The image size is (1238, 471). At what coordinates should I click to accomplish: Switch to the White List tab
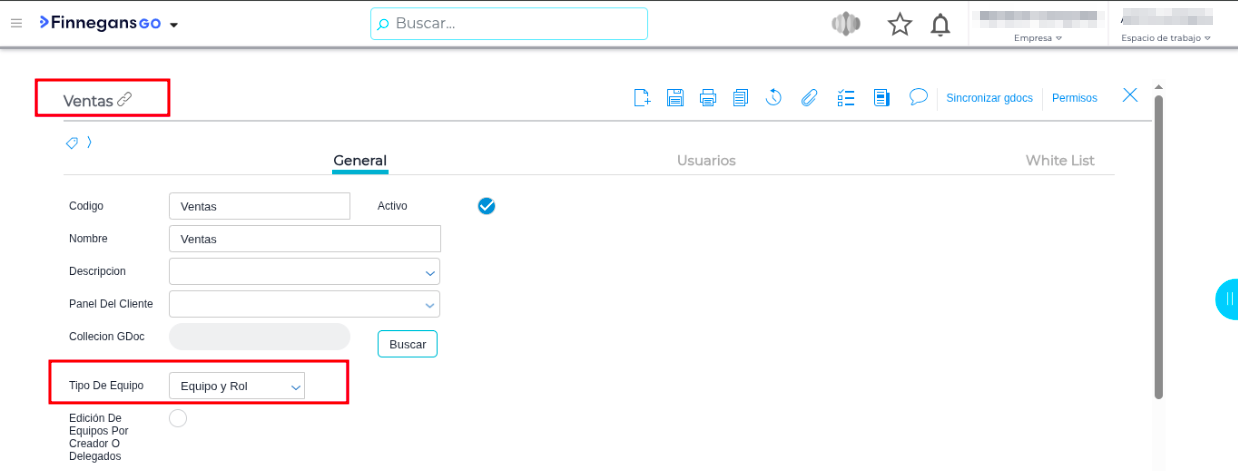1059,160
